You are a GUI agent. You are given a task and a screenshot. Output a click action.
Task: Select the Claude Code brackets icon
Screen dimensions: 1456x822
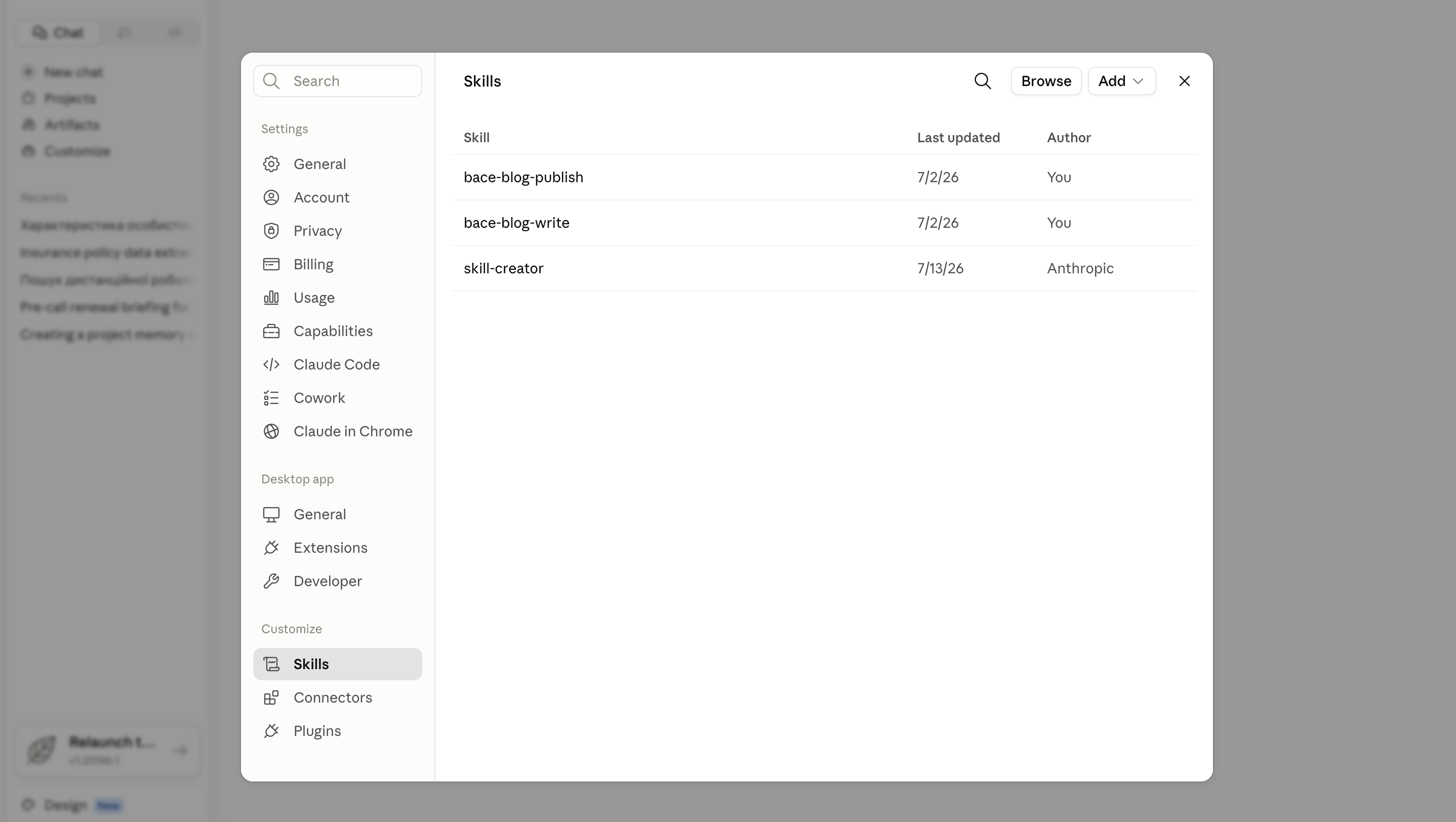[271, 364]
